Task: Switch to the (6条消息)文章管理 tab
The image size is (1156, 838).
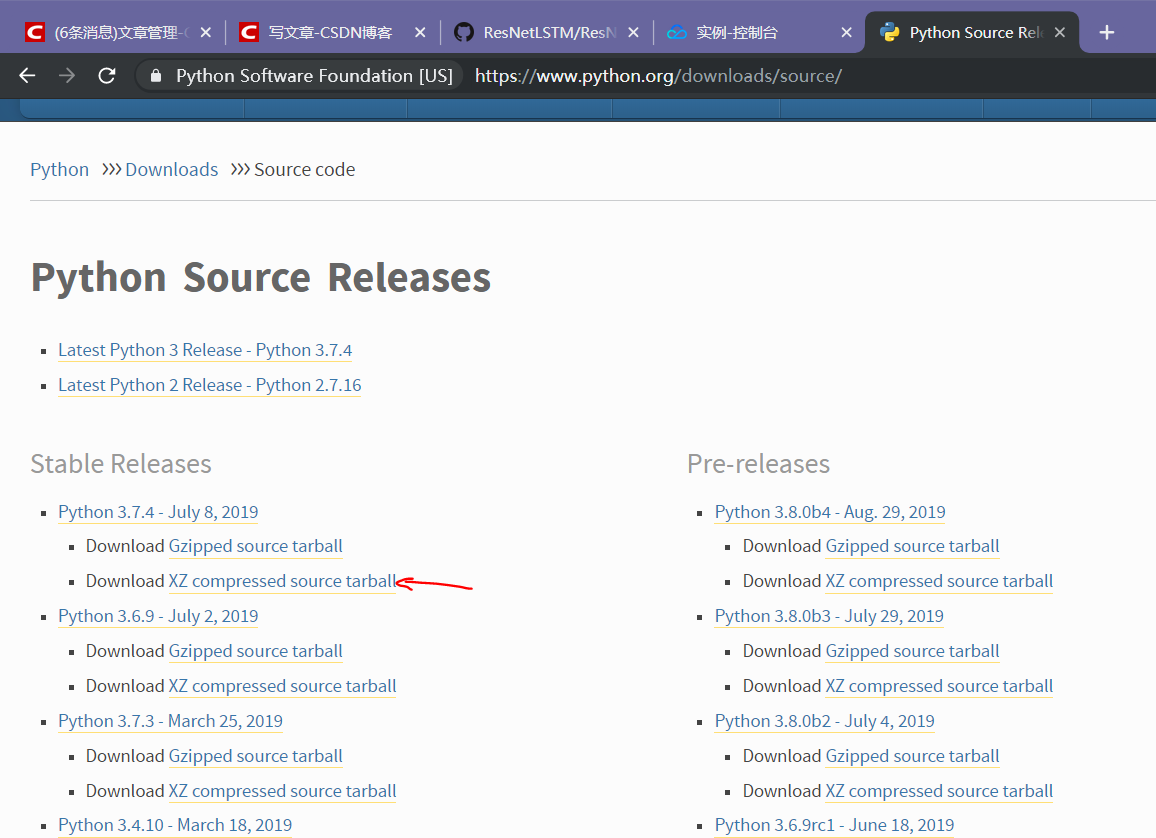Action: pyautogui.click(x=119, y=32)
